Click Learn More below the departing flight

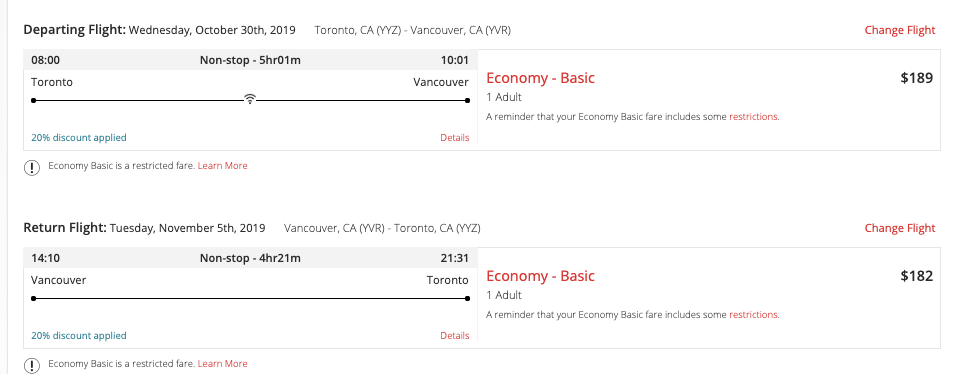click(x=222, y=166)
